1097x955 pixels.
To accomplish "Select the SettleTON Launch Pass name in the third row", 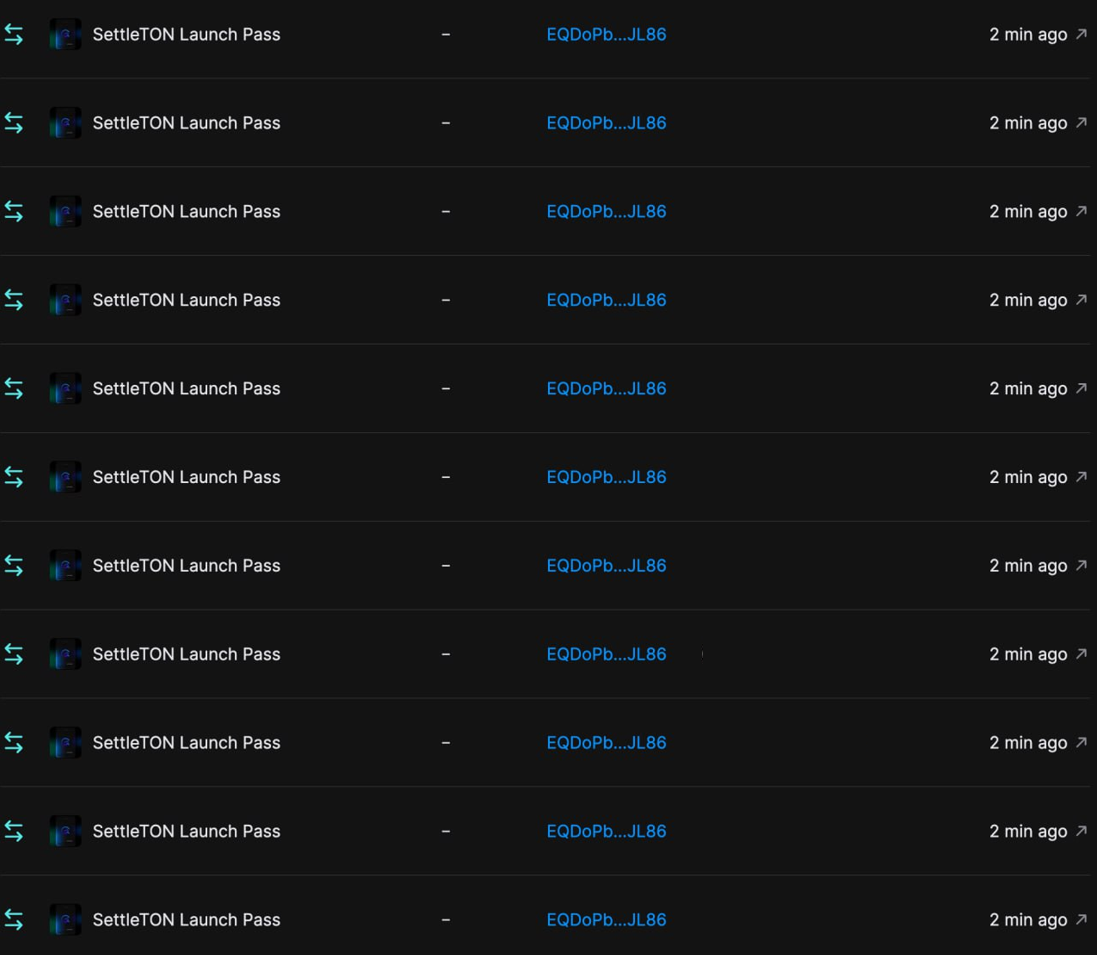I will tap(186, 211).
